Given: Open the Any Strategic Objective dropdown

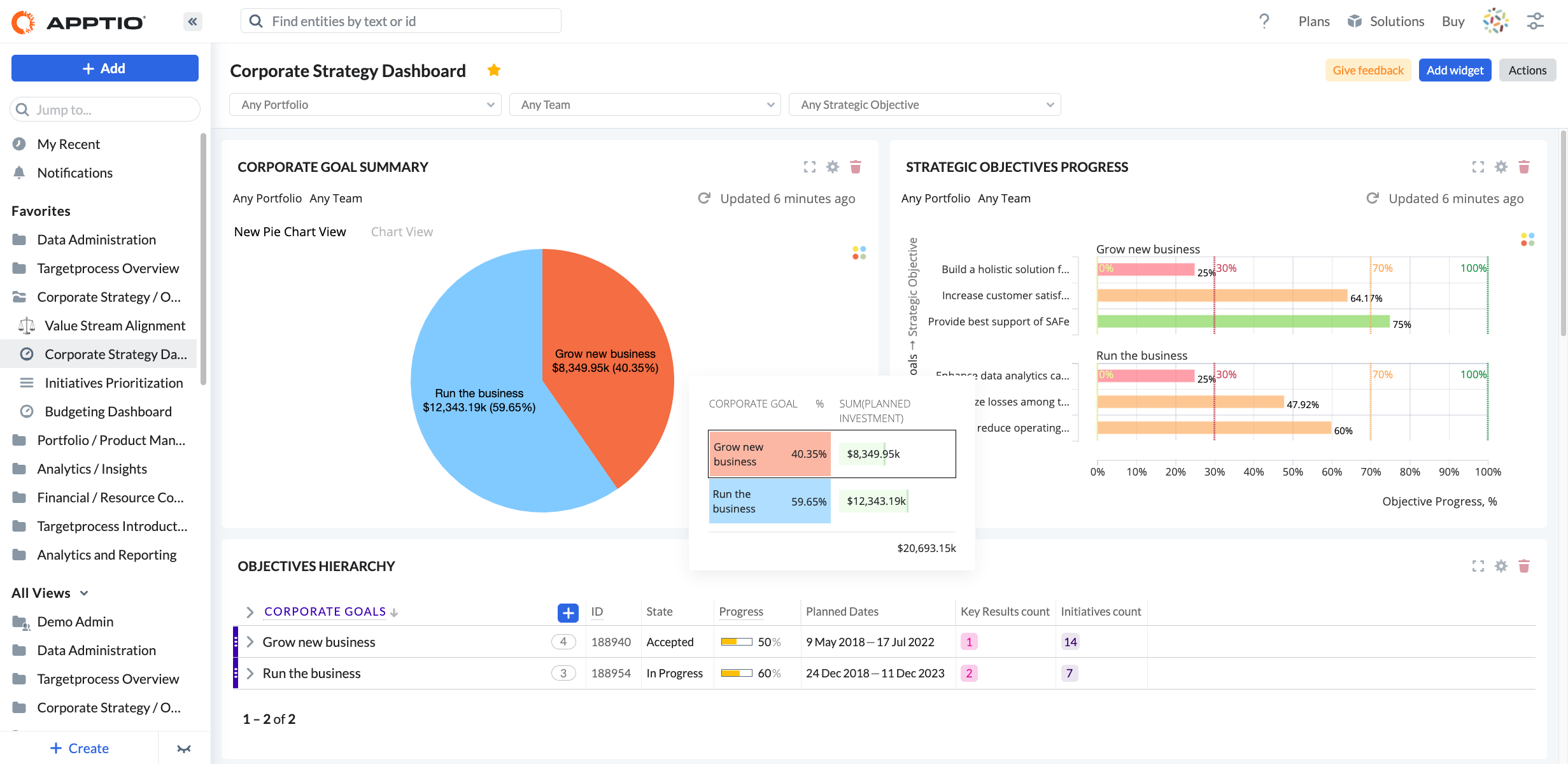Looking at the screenshot, I should pos(924,104).
